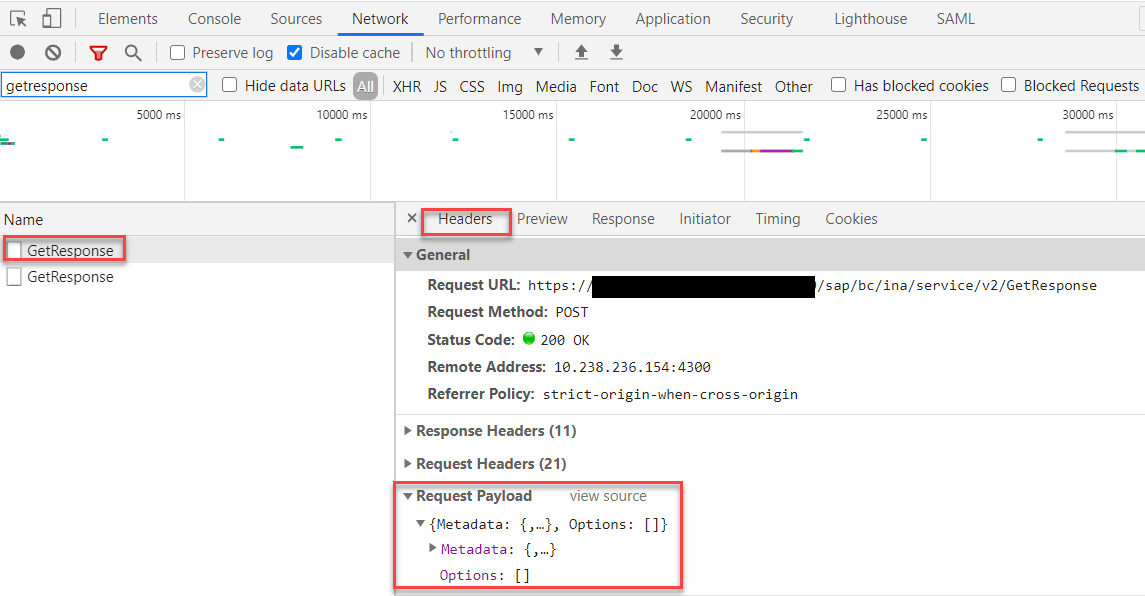View the Timing detail tab
This screenshot has width=1145, height=596.
point(778,218)
